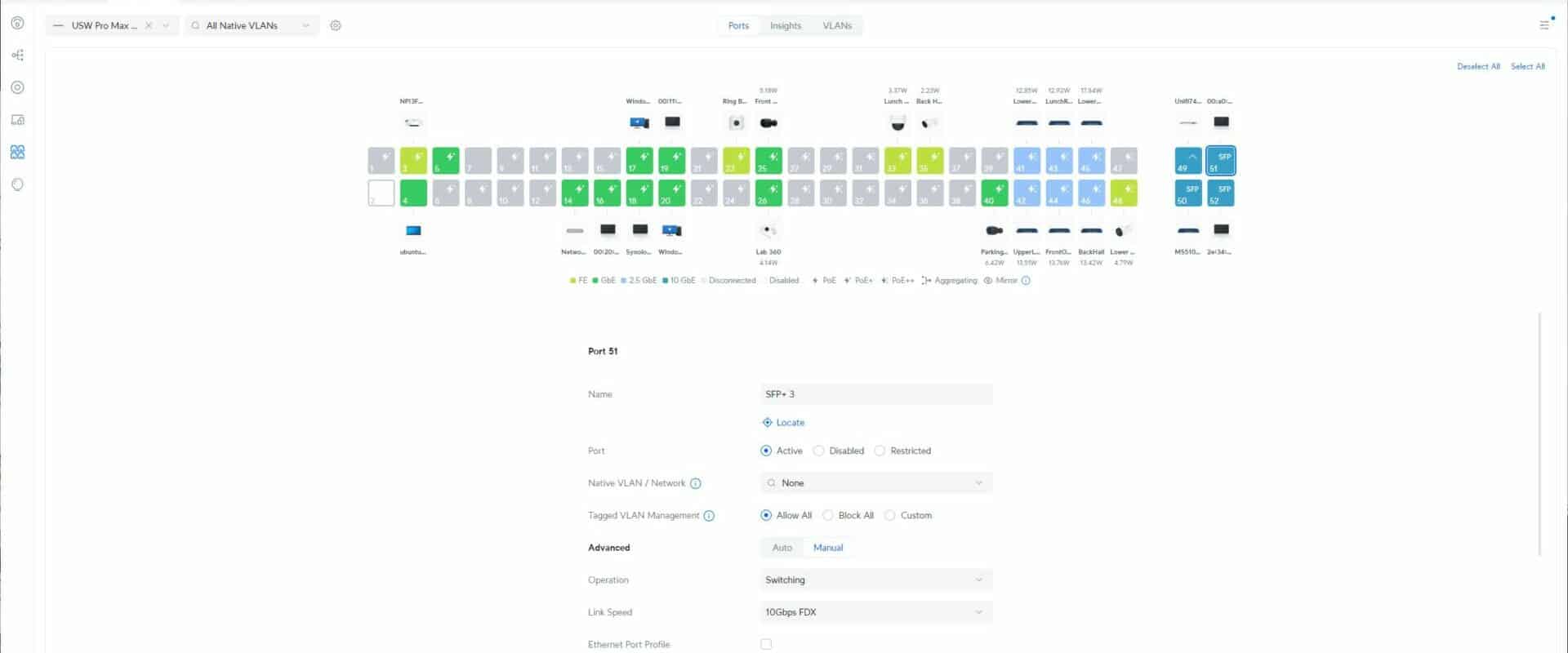
Task: Select disconnected port 1
Action: click(x=381, y=161)
